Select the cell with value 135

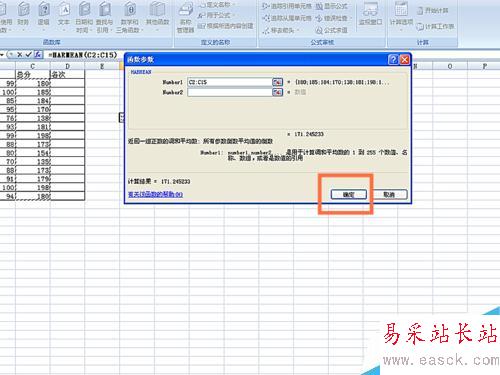pos(33,161)
